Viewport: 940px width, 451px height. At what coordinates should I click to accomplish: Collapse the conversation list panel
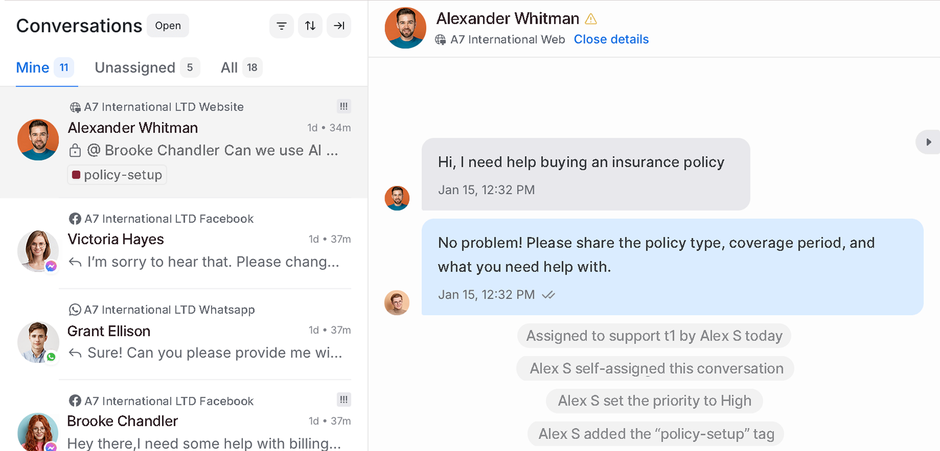pyautogui.click(x=339, y=26)
